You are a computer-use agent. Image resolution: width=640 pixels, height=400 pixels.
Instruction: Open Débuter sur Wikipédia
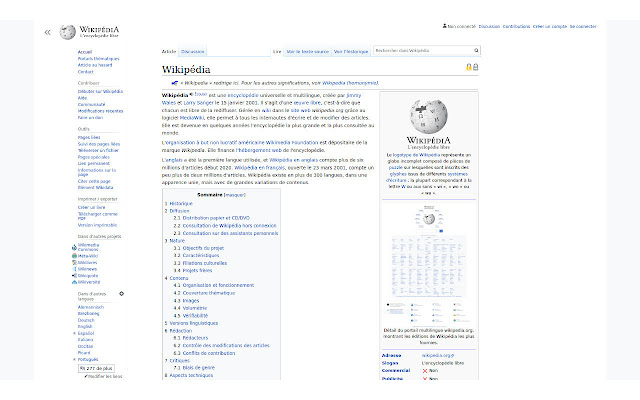pos(100,91)
